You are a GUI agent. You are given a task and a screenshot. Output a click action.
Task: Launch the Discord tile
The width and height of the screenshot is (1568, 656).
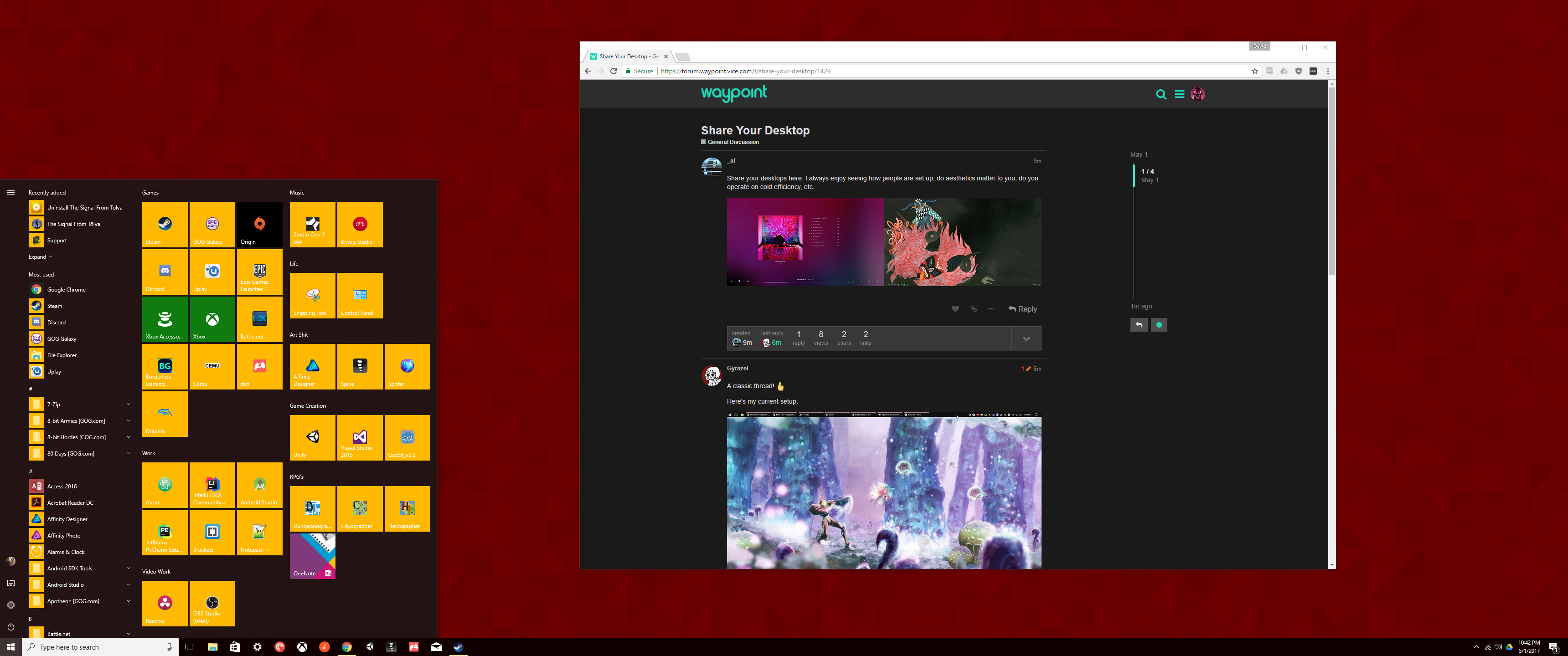(x=165, y=272)
